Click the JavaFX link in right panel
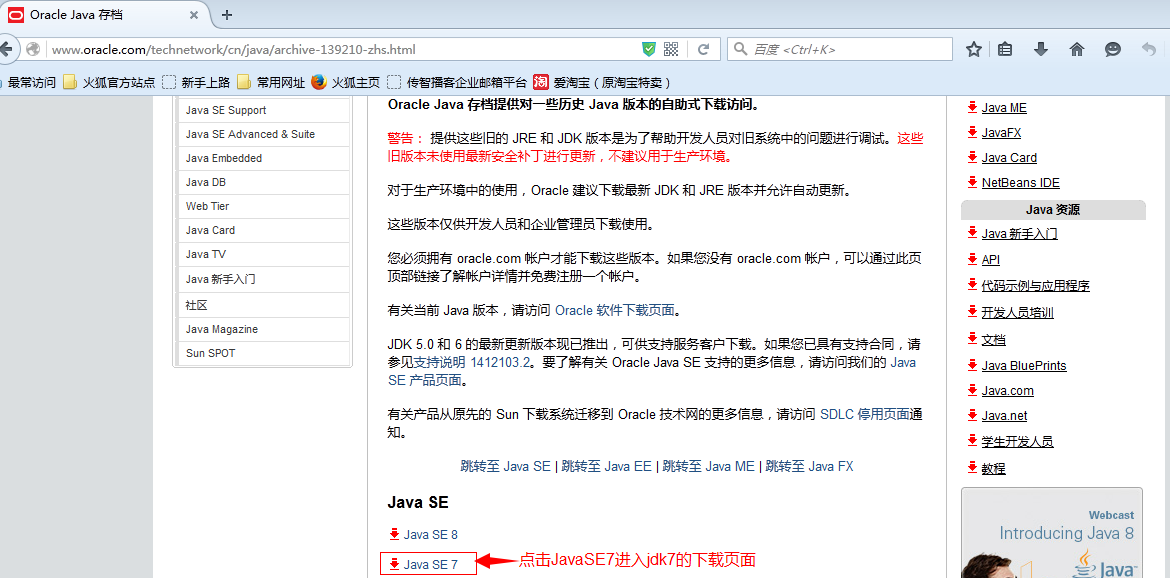The height and width of the screenshot is (578, 1170). 1001,133
